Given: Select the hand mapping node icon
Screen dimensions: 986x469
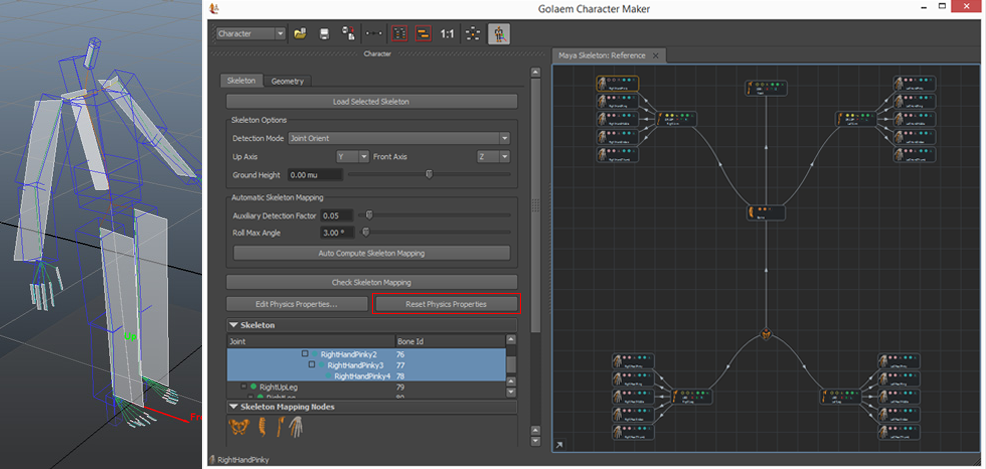Looking at the screenshot, I should 298,427.
